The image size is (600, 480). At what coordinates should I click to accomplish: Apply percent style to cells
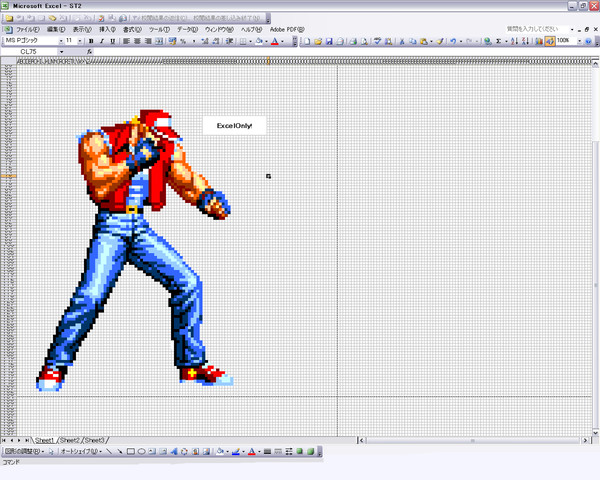click(183, 41)
